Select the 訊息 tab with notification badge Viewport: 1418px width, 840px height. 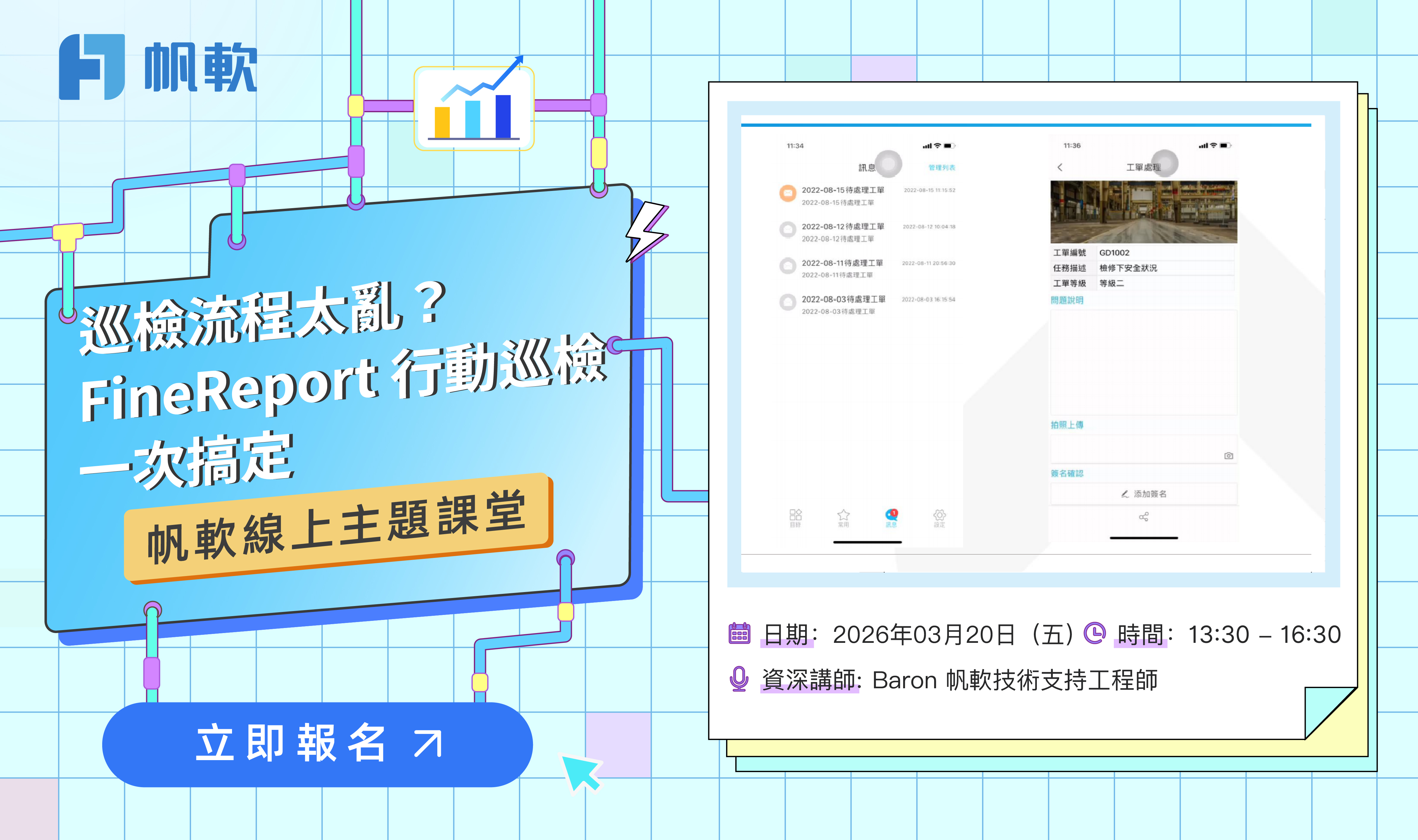pos(891,517)
